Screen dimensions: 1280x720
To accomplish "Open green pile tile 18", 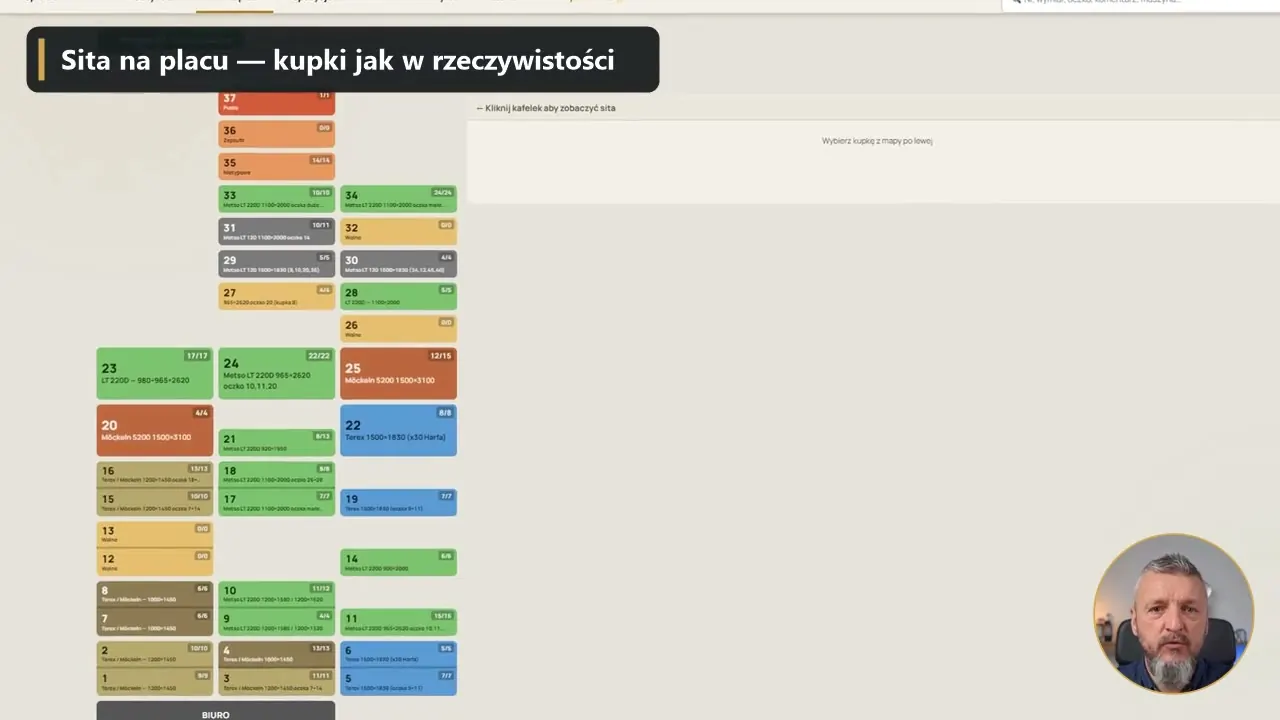I will pyautogui.click(x=276, y=475).
